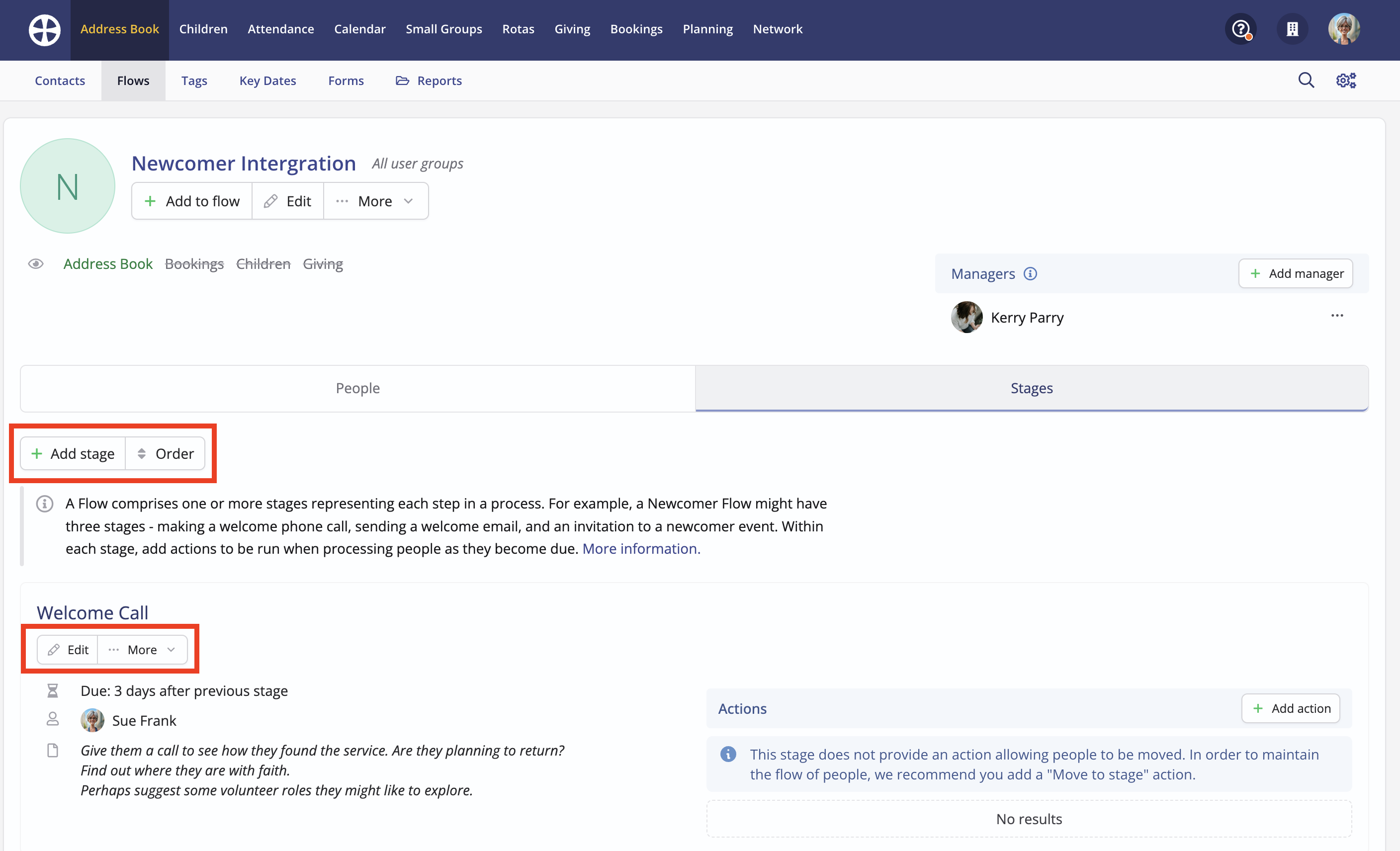1400x851 pixels.
Task: Open the help question mark icon
Action: (1240, 29)
